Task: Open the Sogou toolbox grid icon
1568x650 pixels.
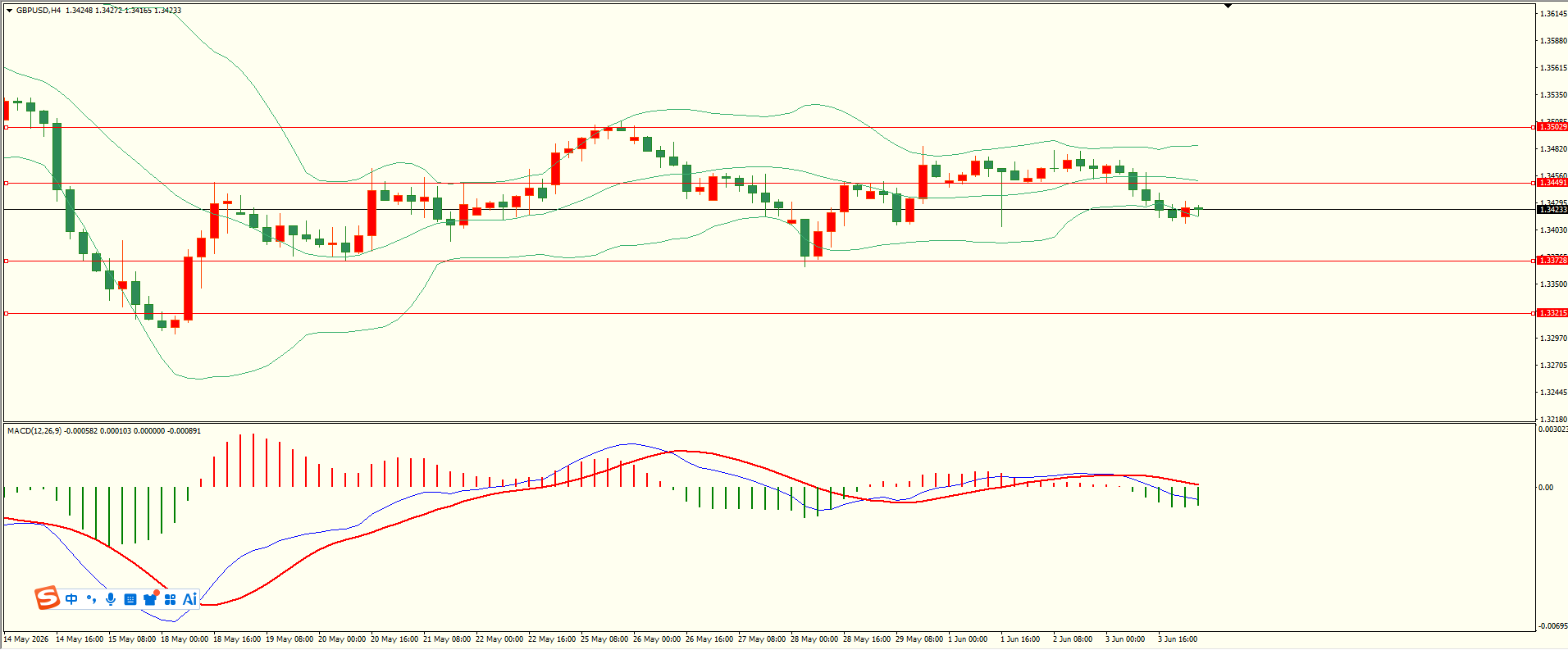Action: coord(171,599)
